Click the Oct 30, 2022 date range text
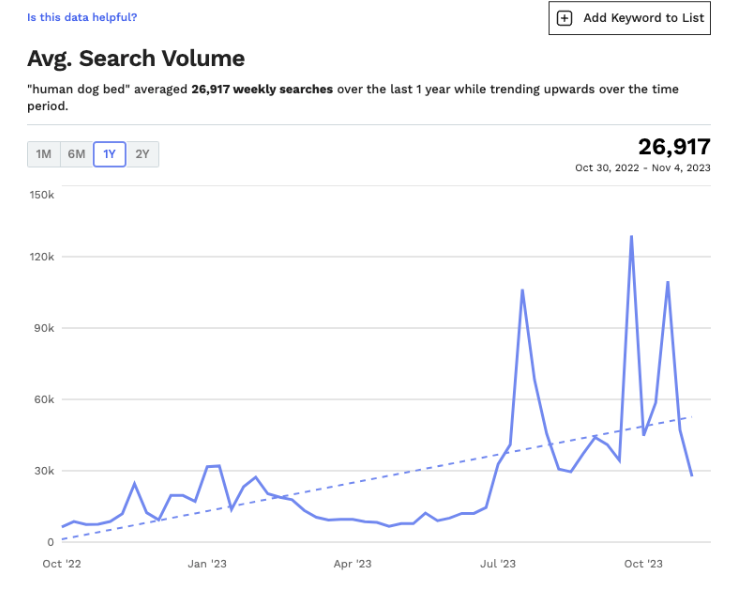Screen dimensions: 729x597 coord(642,168)
